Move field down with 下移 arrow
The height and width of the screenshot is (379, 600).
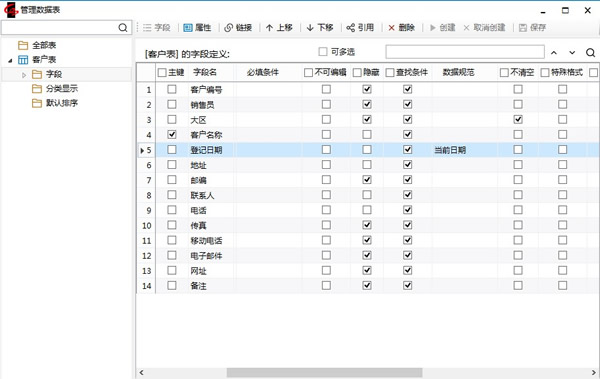(310, 28)
